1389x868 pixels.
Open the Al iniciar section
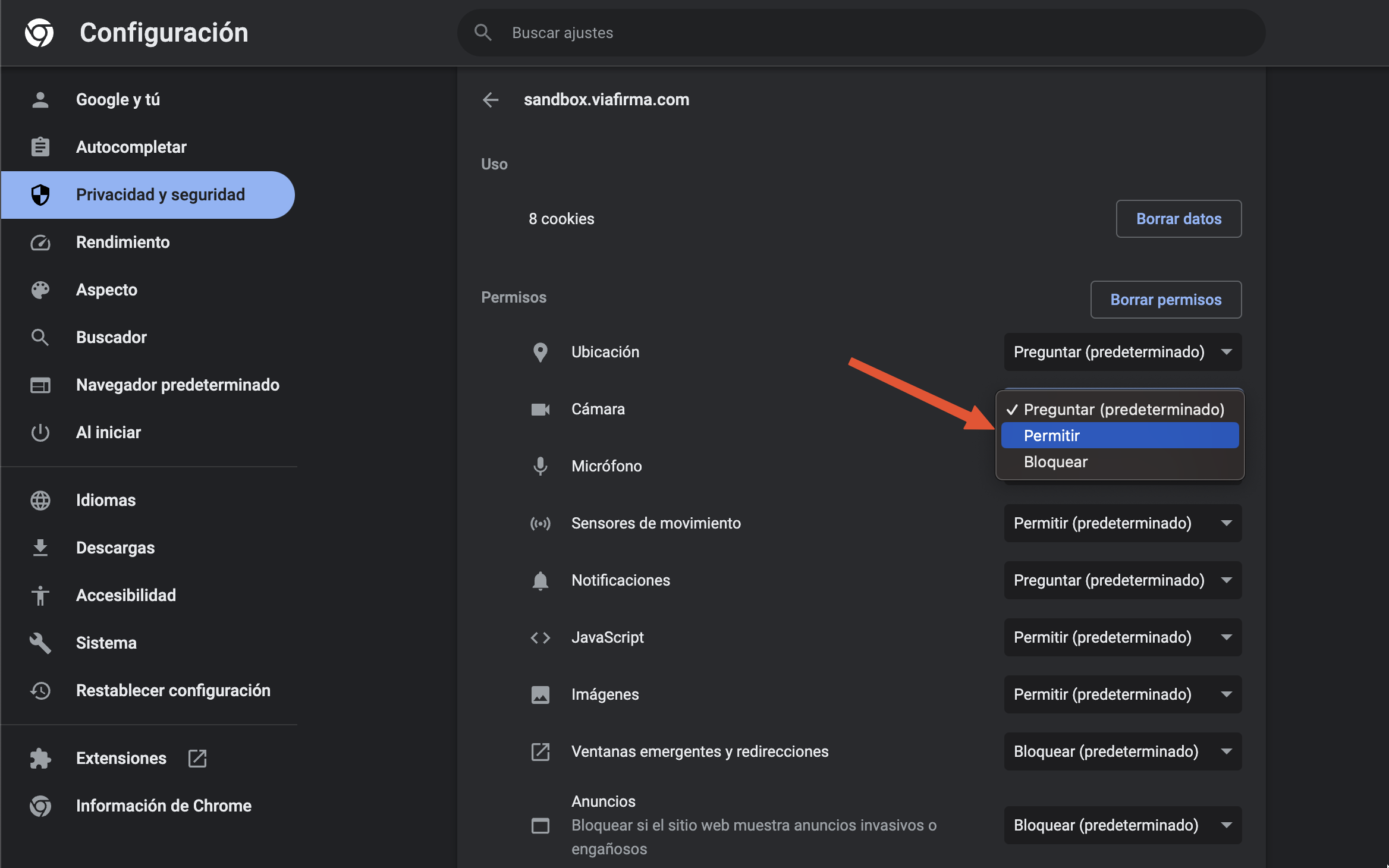pos(149,433)
